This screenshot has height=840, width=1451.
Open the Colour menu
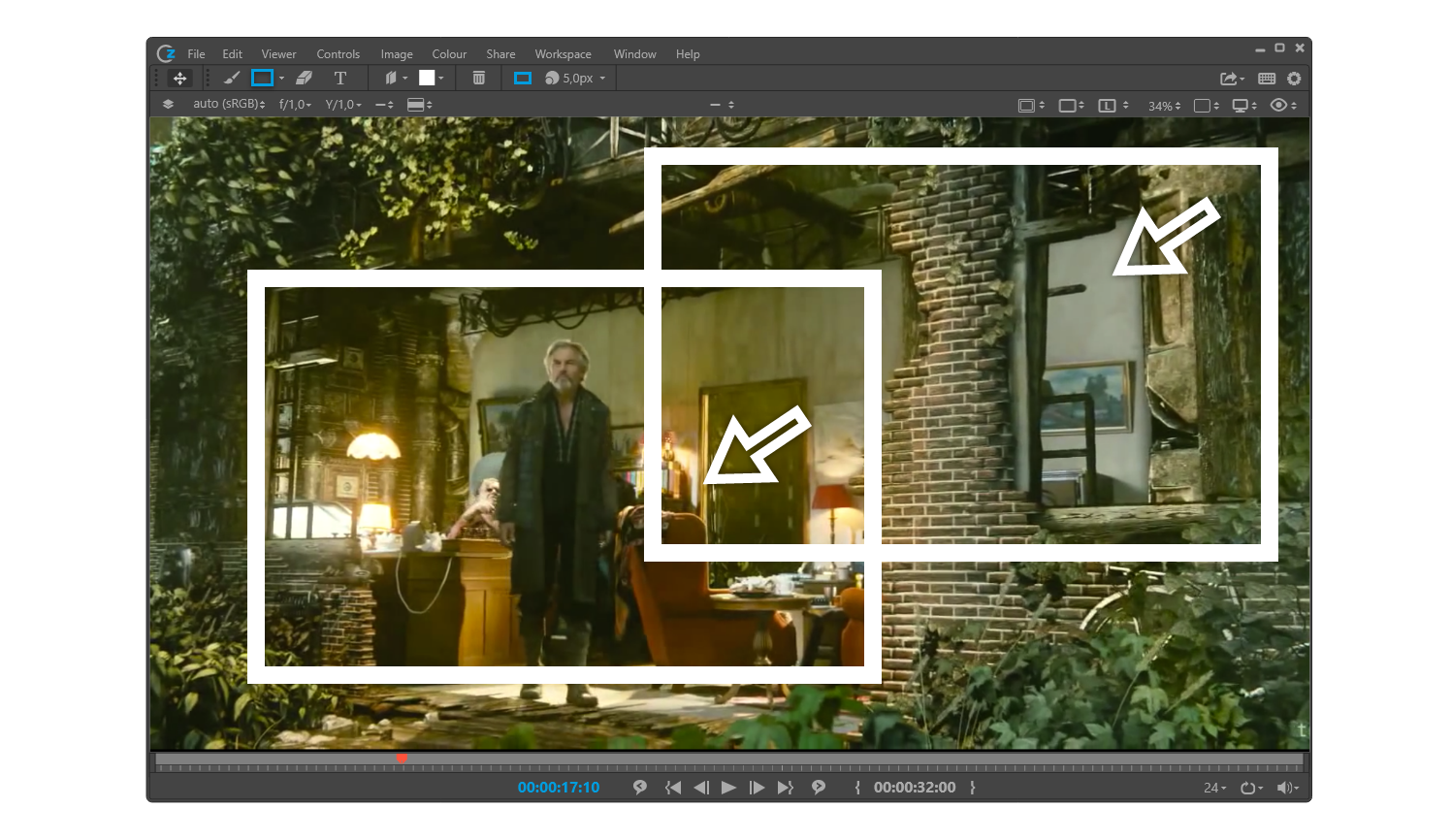click(x=449, y=54)
